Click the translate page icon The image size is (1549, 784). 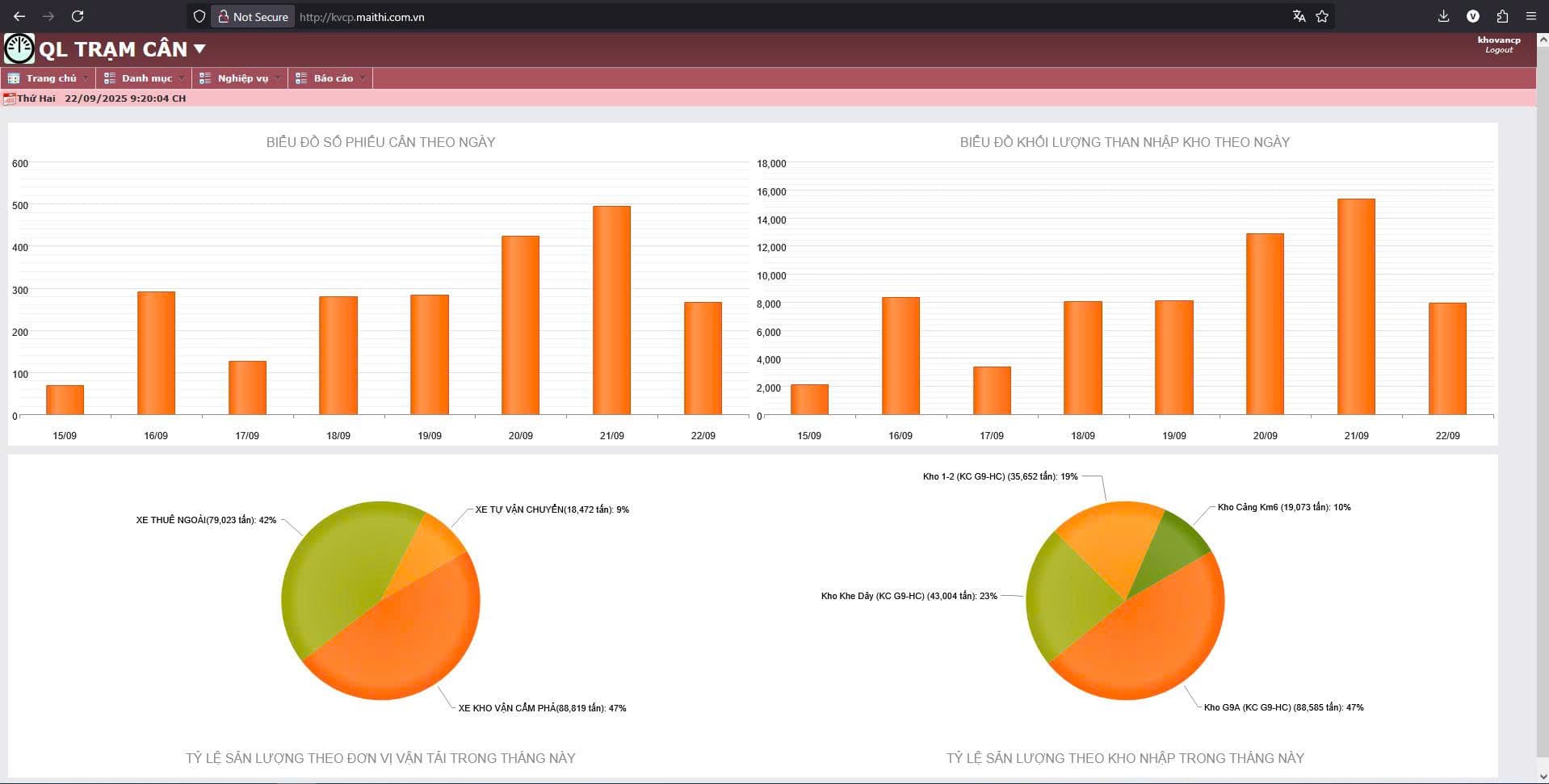pos(1299,16)
